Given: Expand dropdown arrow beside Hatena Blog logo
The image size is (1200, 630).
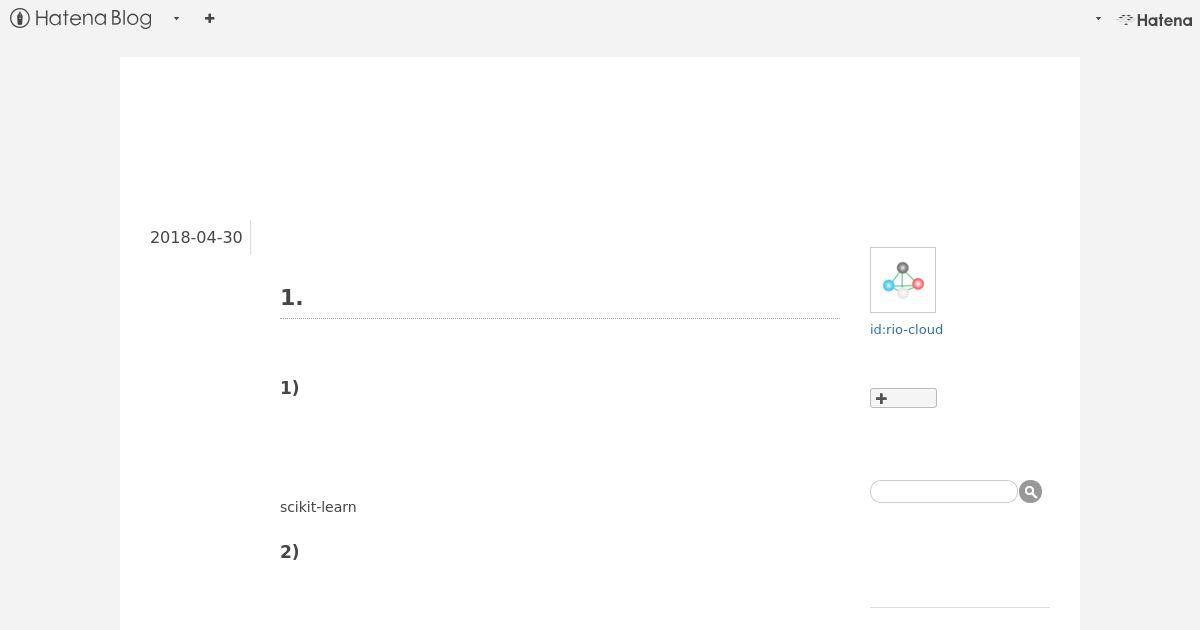Looking at the screenshot, I should click(176, 18).
